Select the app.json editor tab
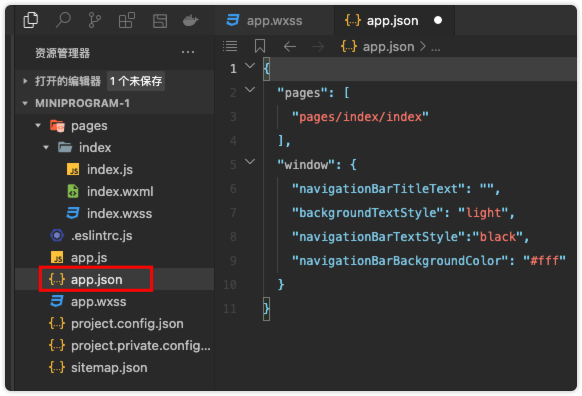Screen dimensions: 582x396 (x=394, y=20)
